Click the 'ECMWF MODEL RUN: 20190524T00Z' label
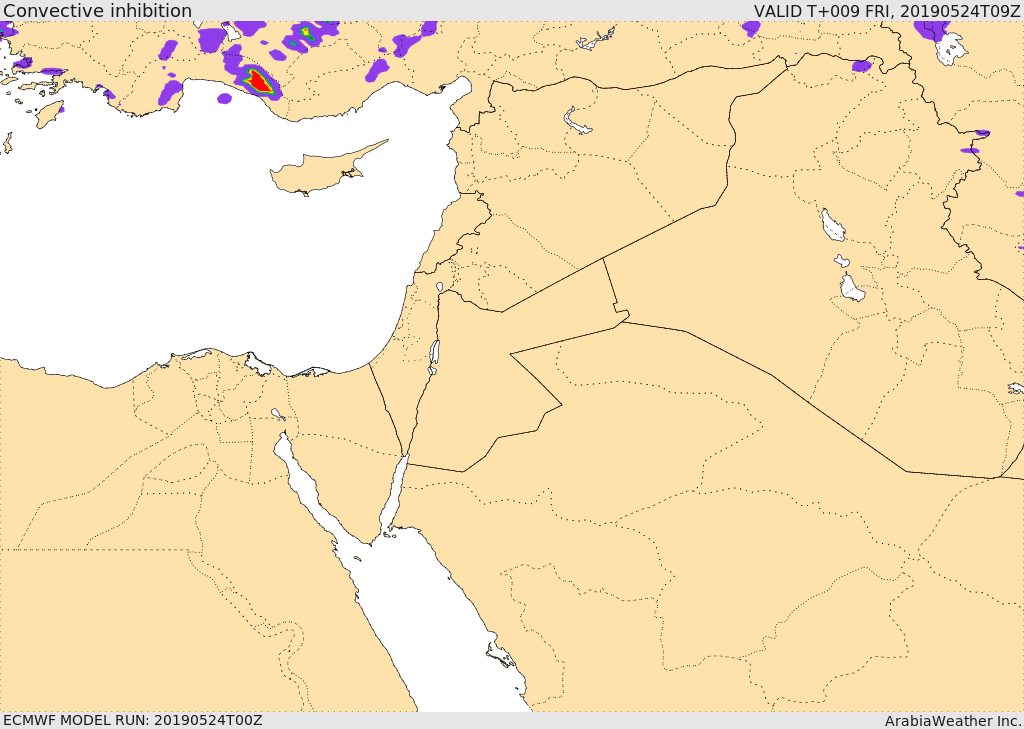The width and height of the screenshot is (1024, 729). tap(133, 720)
